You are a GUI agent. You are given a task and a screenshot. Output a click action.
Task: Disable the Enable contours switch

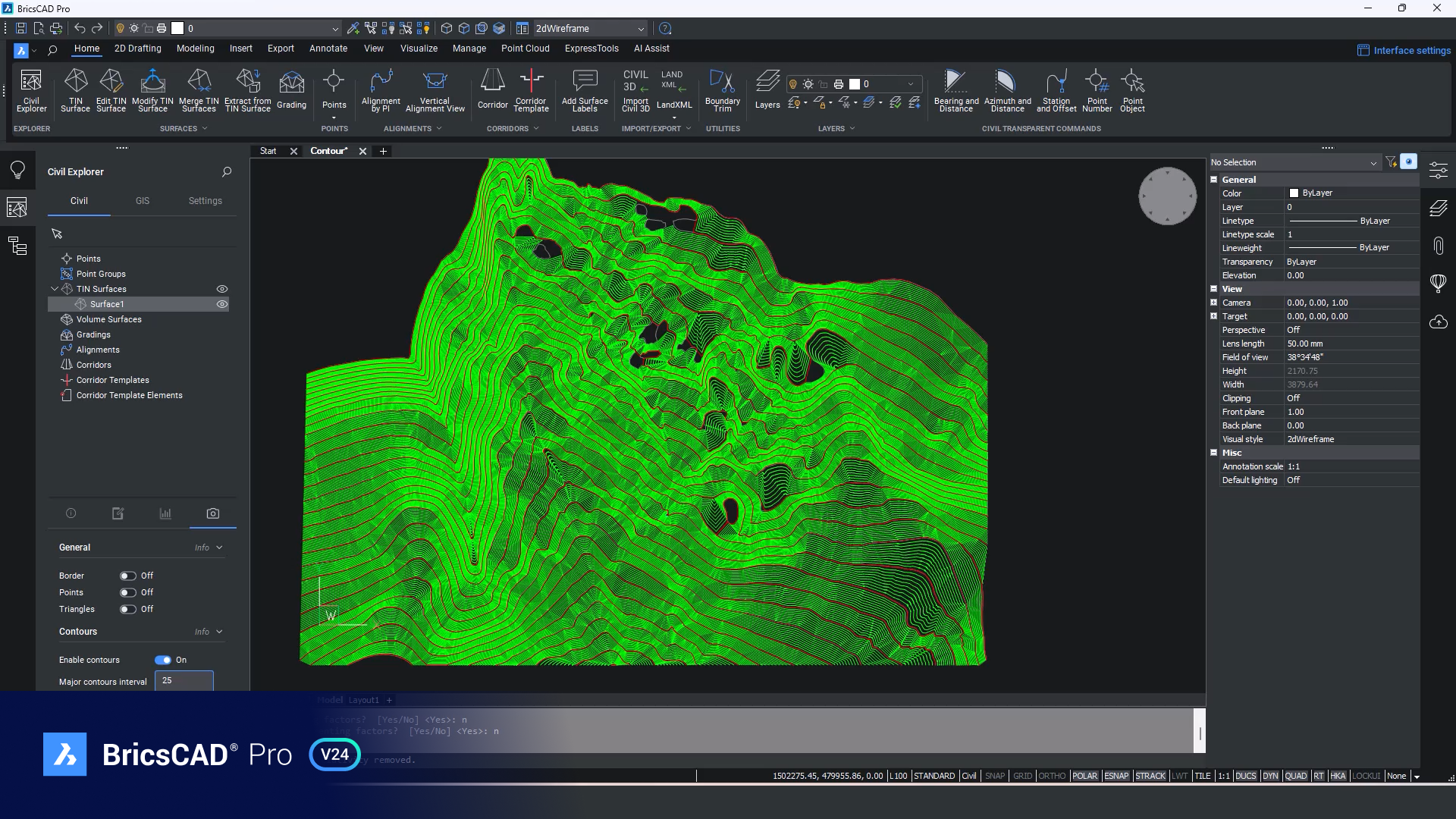pyautogui.click(x=163, y=660)
